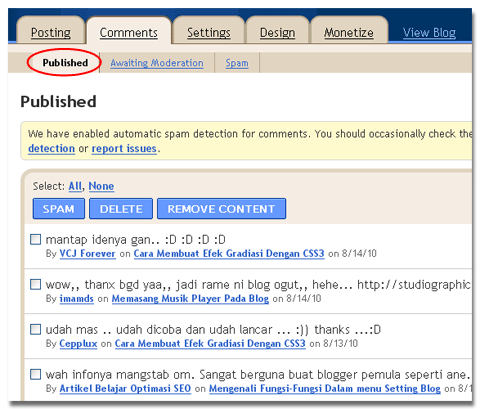This screenshot has height=409, width=480.
Task: Click comment text 'mantap idenya gan.. :D :D :D :D'
Action: click(x=135, y=240)
